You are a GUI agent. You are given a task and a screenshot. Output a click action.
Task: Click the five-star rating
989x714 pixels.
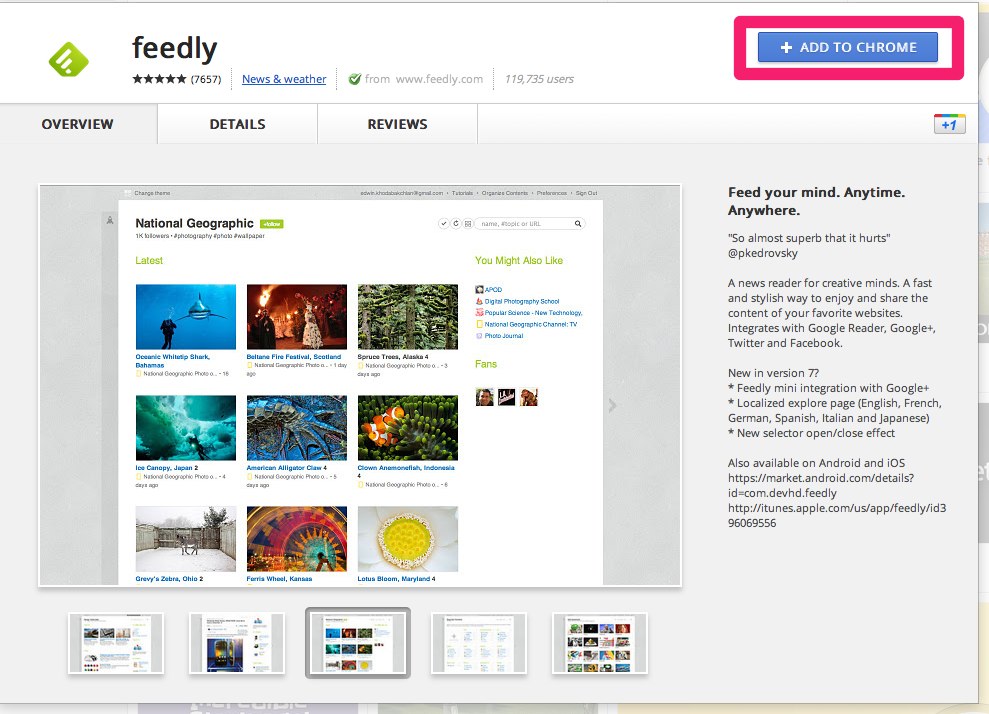tap(160, 79)
